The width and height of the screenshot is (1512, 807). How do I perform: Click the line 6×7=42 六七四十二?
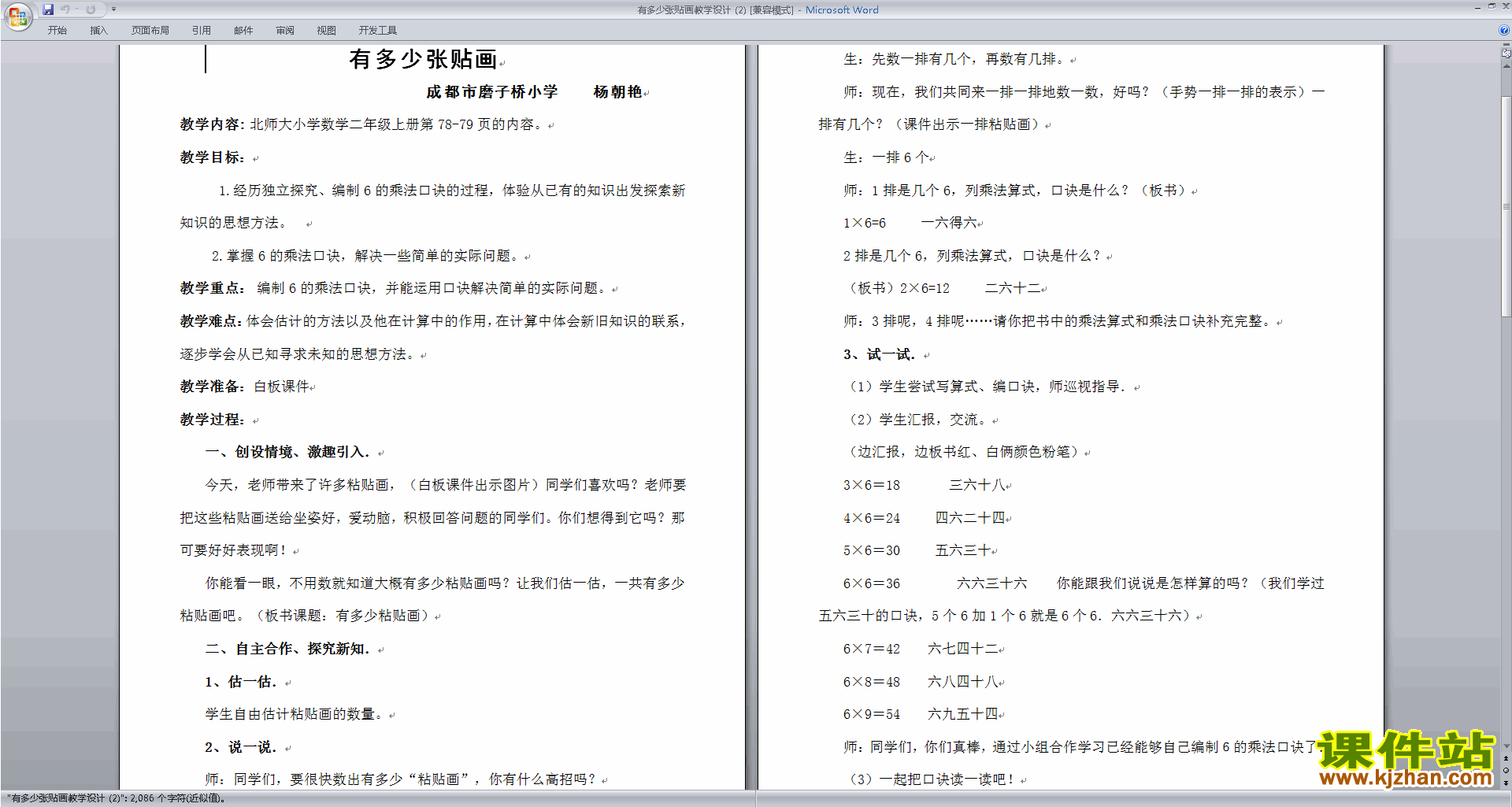click(921, 649)
